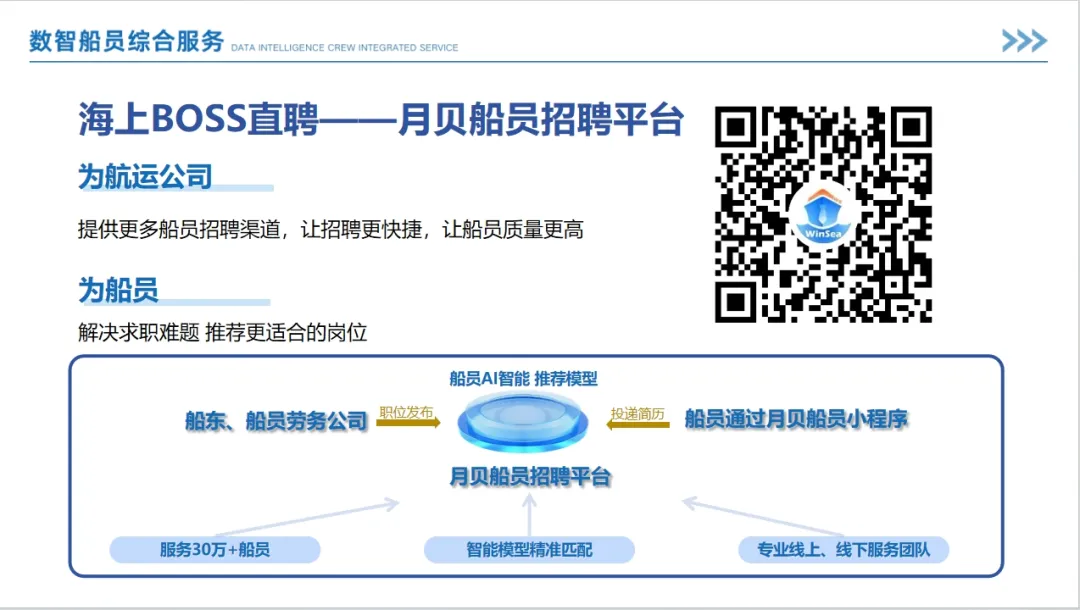The image size is (1080, 610).
Task: Click 解决求职难题 推荐更适合的岗位 sentence
Action: pos(222,333)
